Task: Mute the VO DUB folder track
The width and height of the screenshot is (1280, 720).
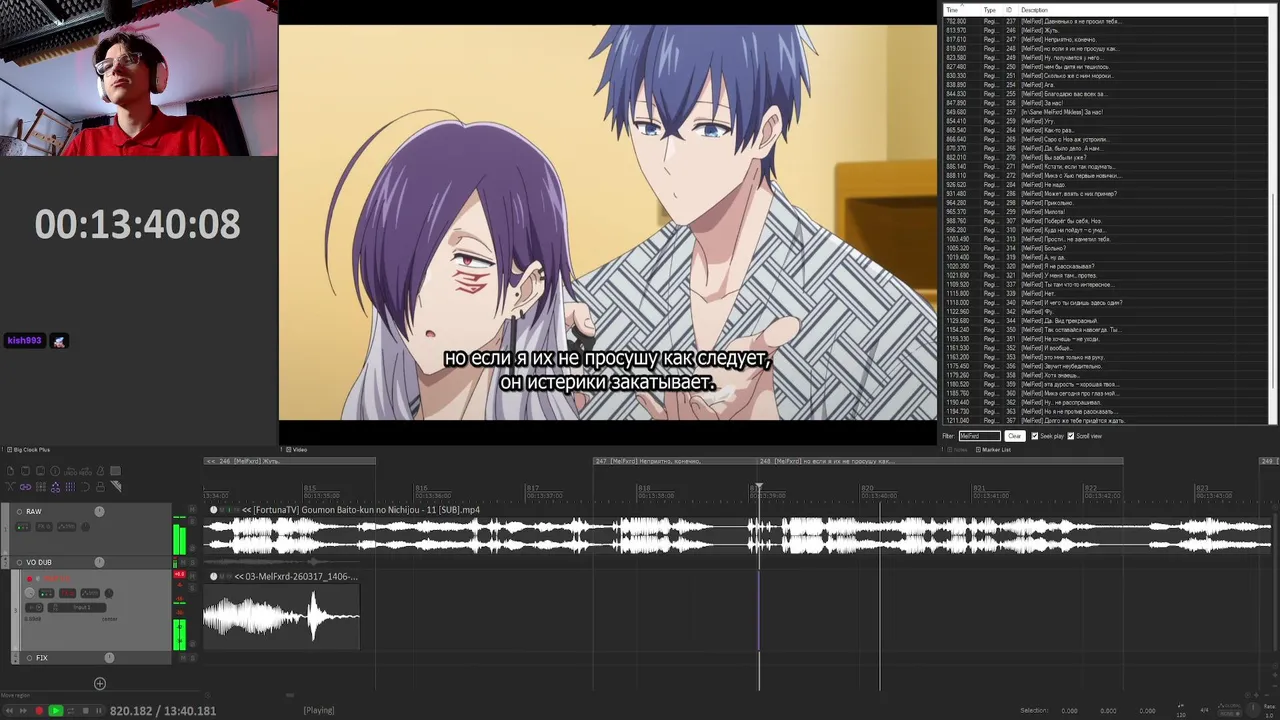Action: (183, 562)
